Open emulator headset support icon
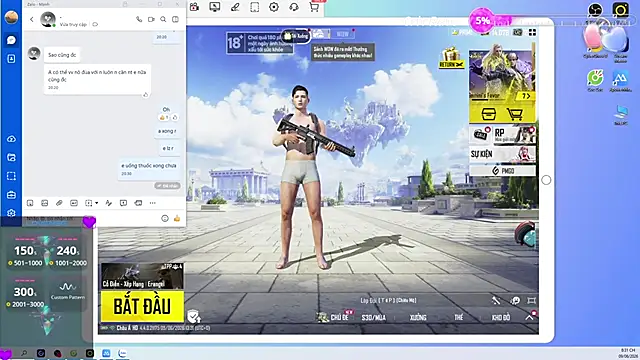The width and height of the screenshot is (640, 360). (x=294, y=7)
